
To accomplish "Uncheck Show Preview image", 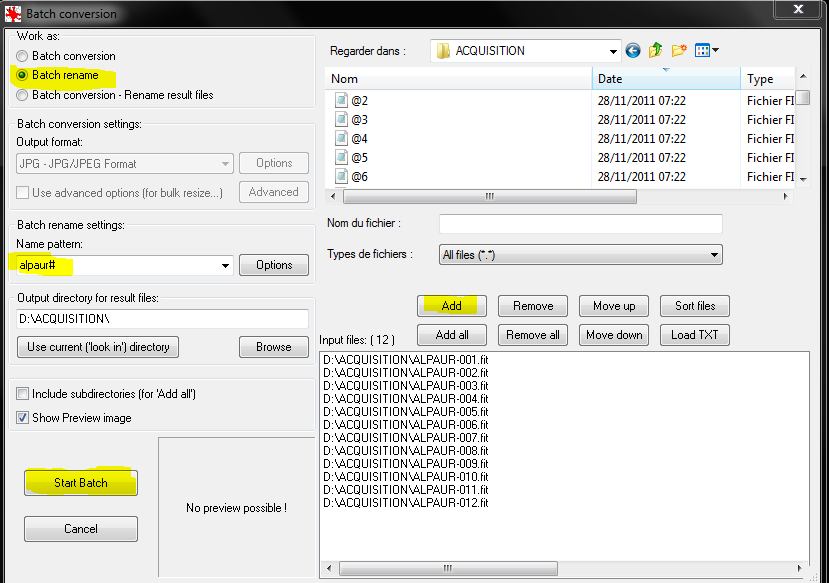I will click(23, 418).
